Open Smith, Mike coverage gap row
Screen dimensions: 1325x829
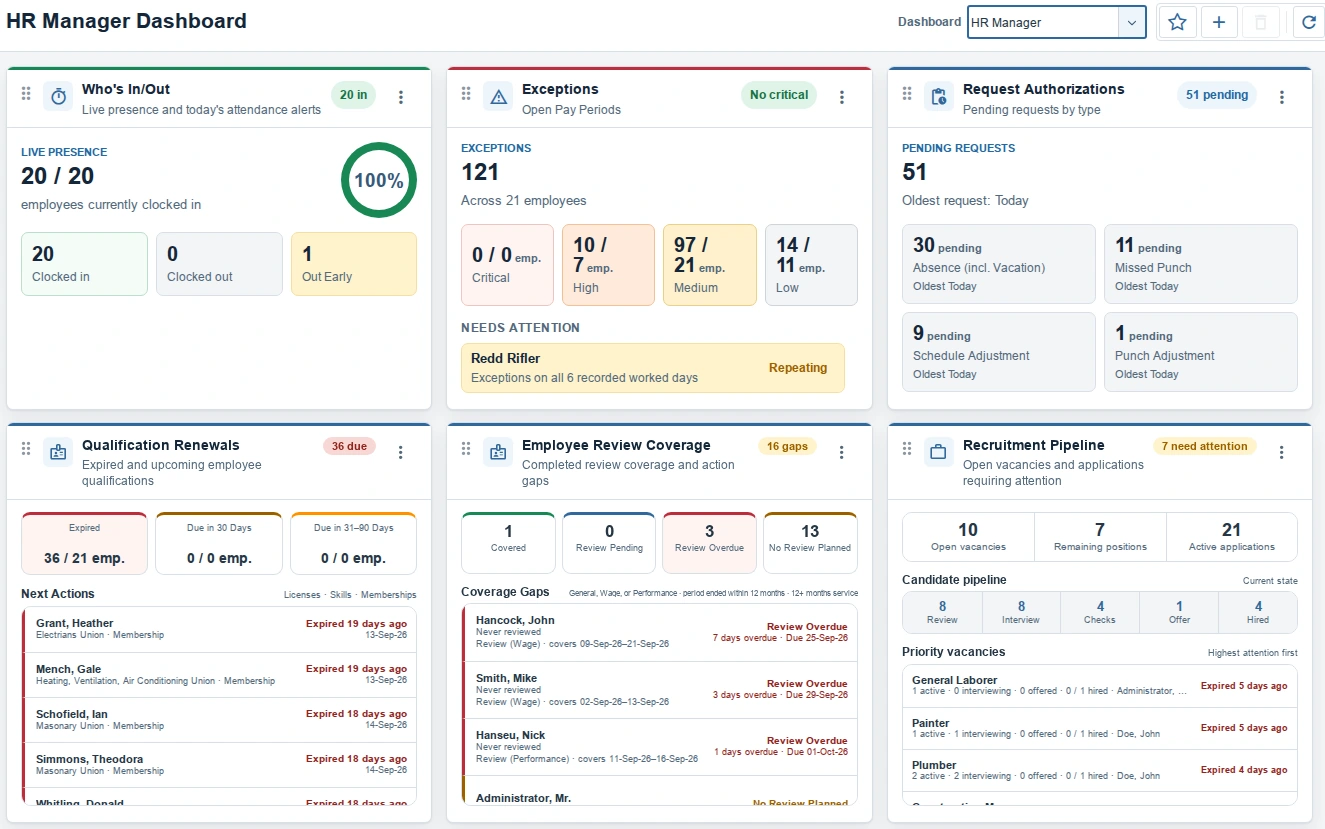[660, 689]
